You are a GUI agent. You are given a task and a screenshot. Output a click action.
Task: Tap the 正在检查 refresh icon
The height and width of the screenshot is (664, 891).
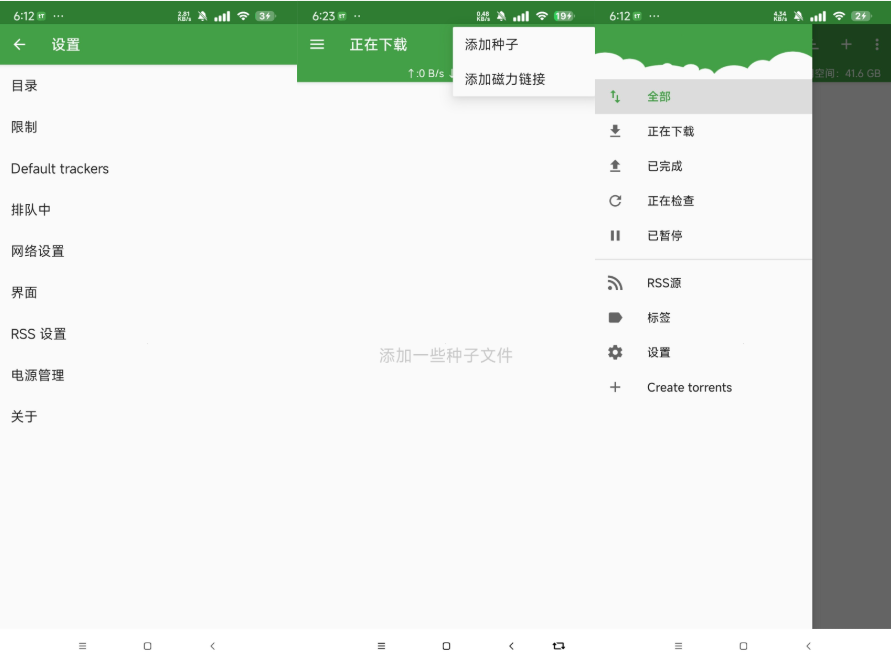click(x=615, y=200)
